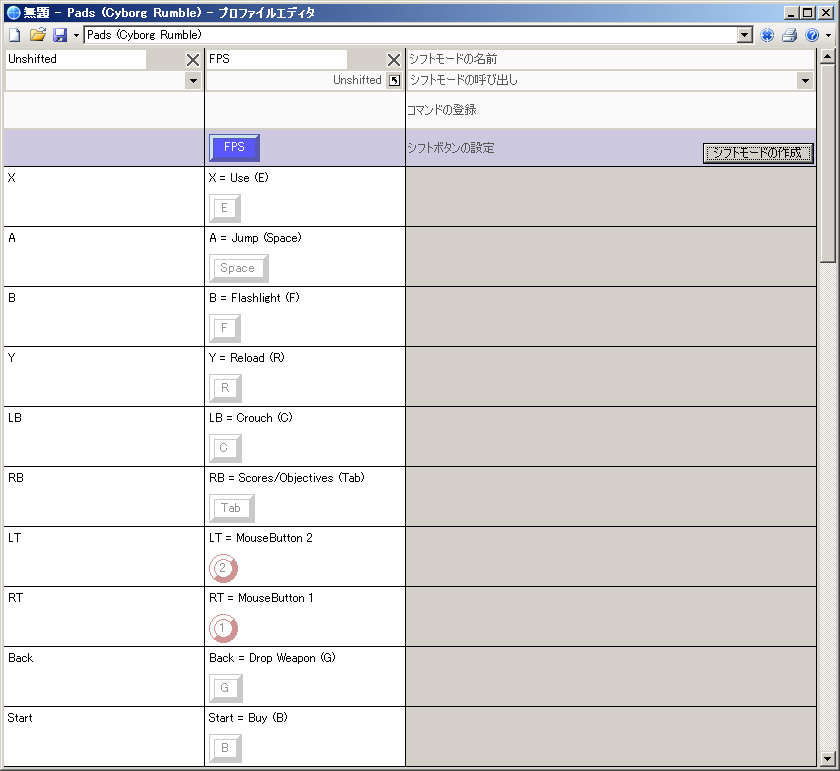The image size is (840, 771).
Task: Click the G key icon for Drop Weapon
Action: (226, 688)
